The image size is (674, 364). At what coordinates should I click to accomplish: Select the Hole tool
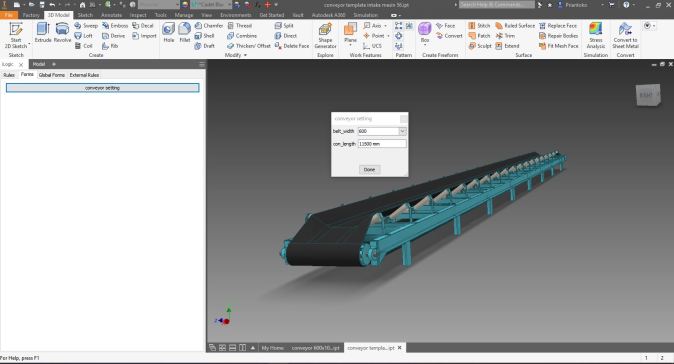tap(168, 33)
